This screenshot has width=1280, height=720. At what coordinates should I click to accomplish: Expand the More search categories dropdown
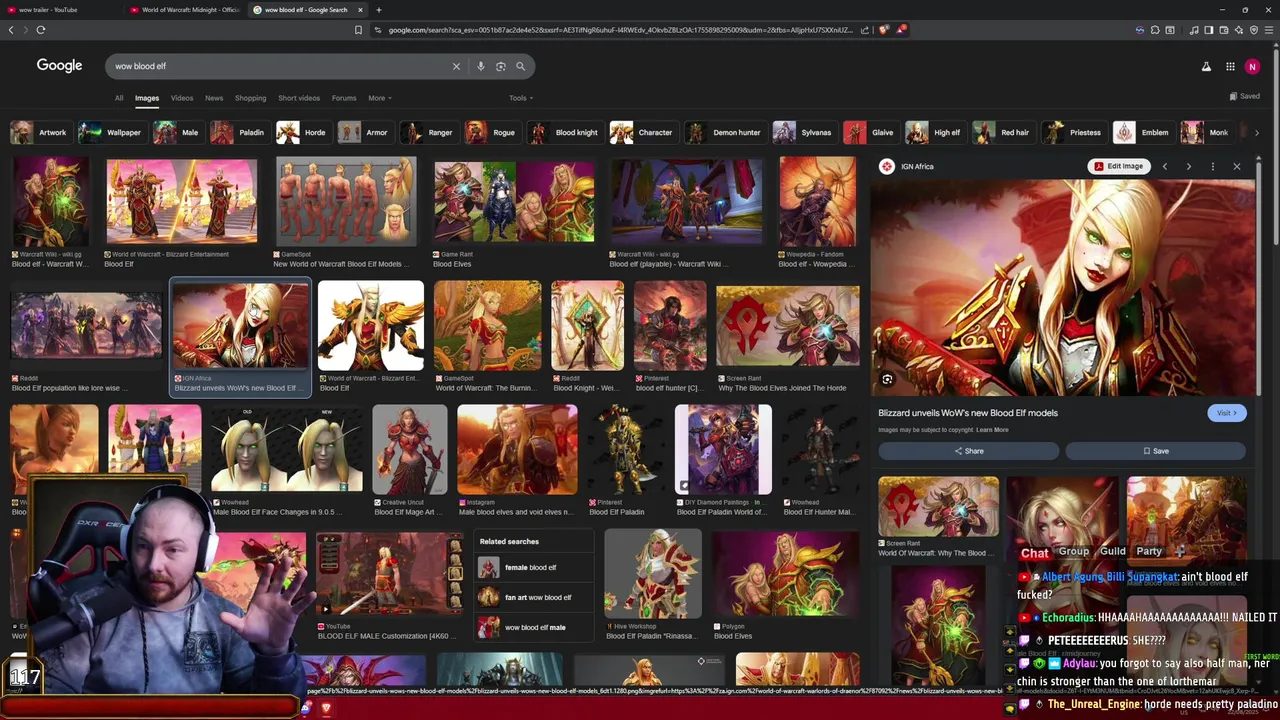coord(380,98)
